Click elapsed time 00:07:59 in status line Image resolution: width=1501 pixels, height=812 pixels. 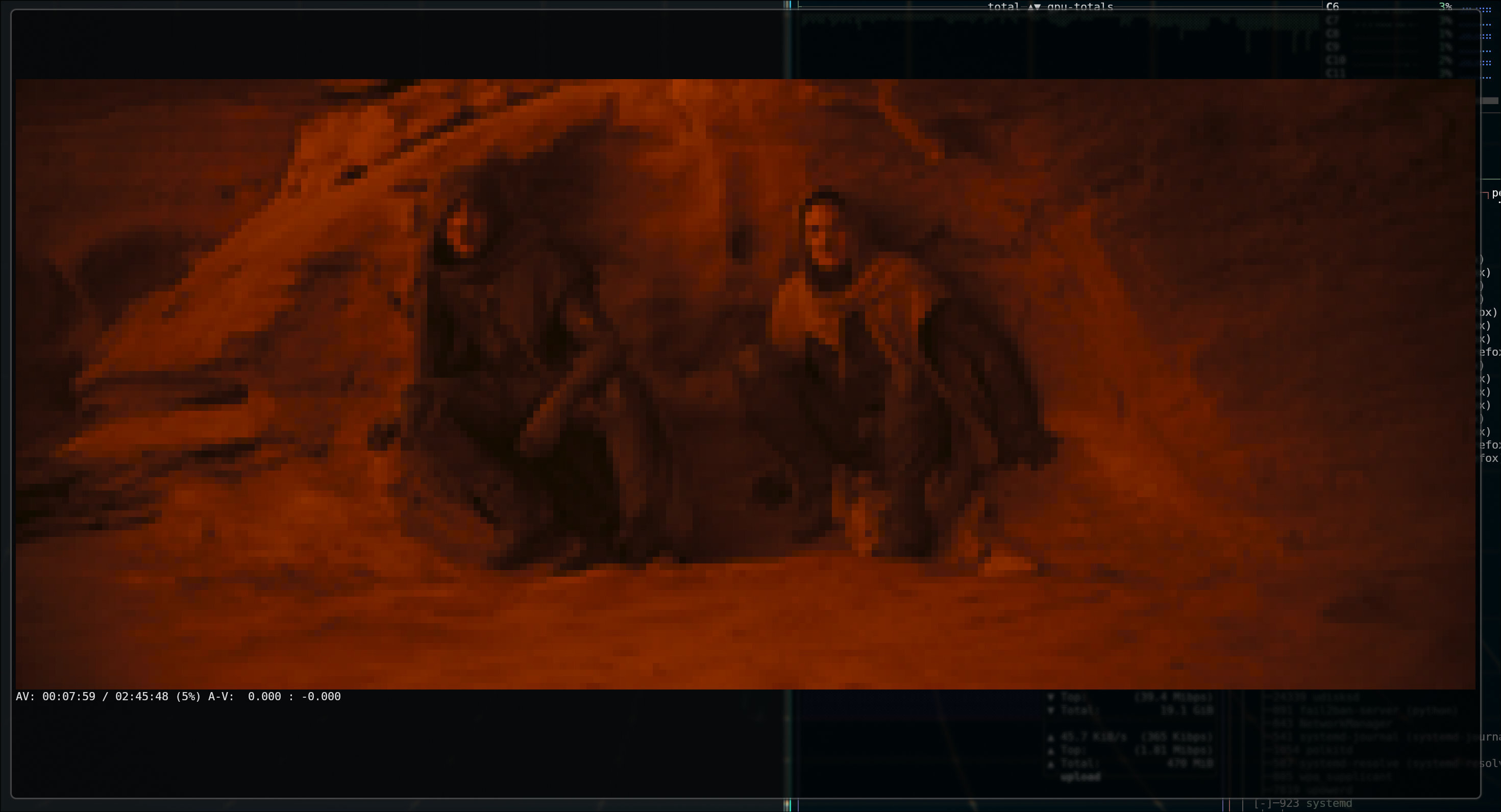click(69, 697)
